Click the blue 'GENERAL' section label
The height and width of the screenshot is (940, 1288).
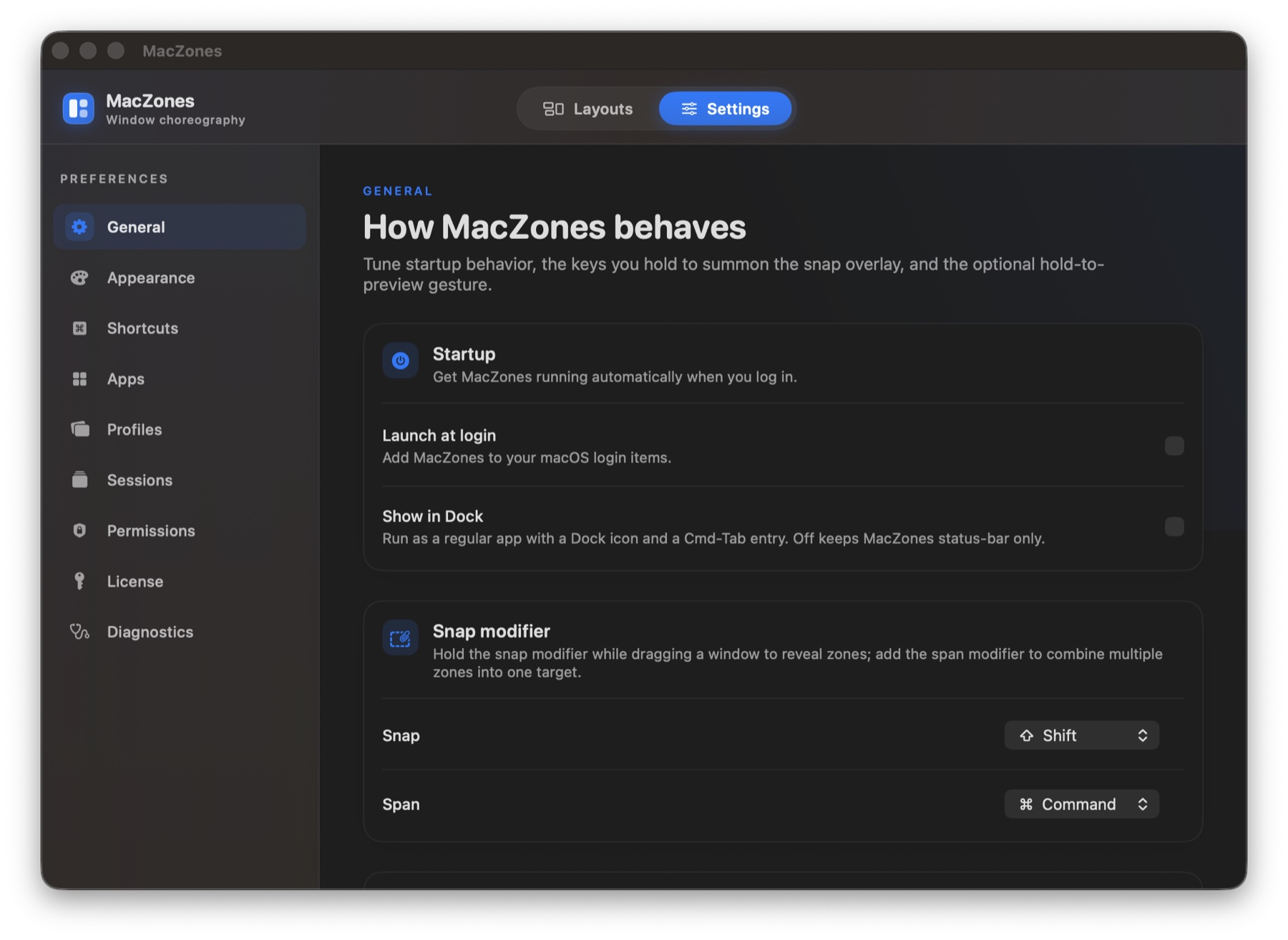(x=398, y=191)
